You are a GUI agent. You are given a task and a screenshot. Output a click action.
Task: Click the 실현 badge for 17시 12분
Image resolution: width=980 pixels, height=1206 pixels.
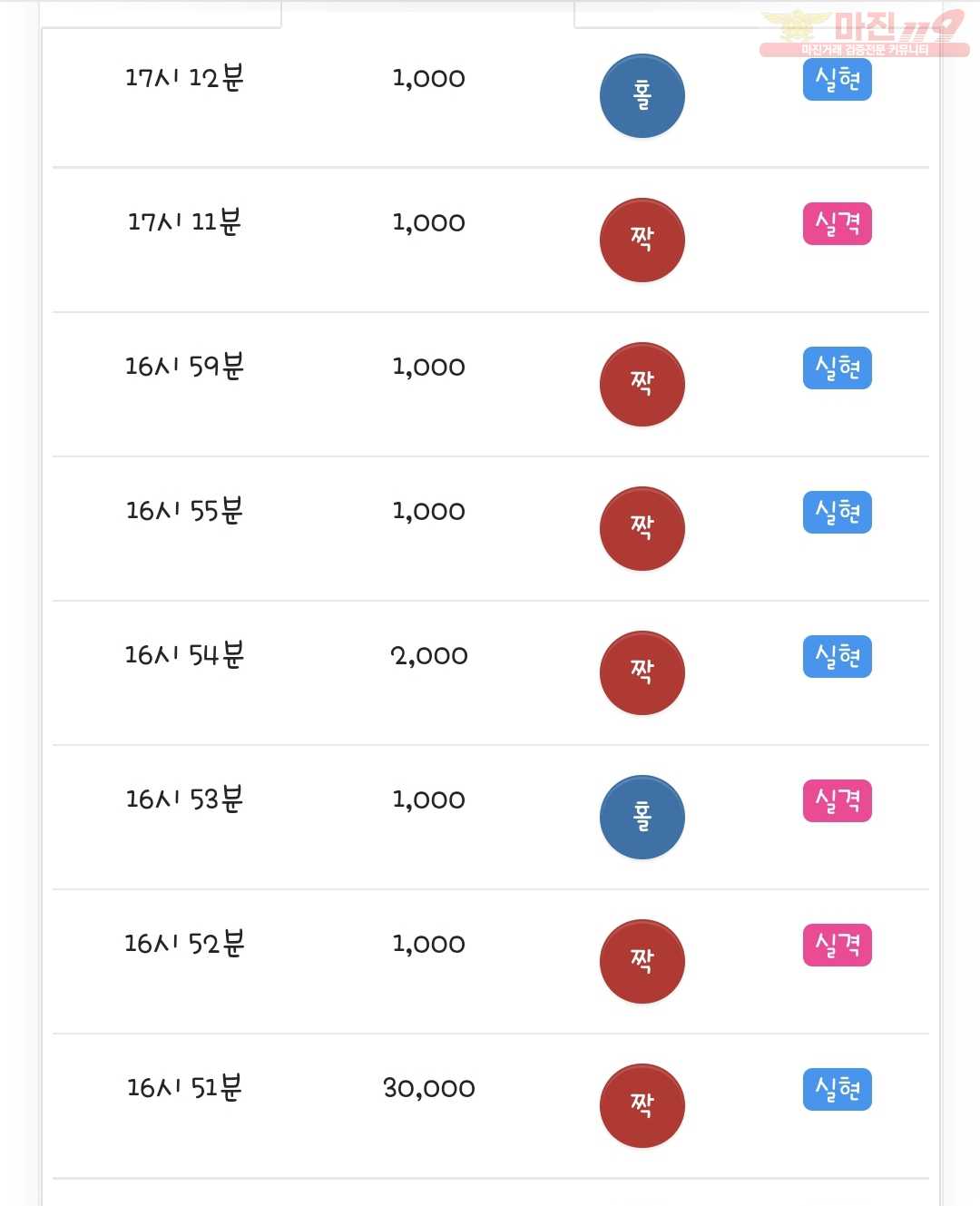pyautogui.click(x=837, y=80)
